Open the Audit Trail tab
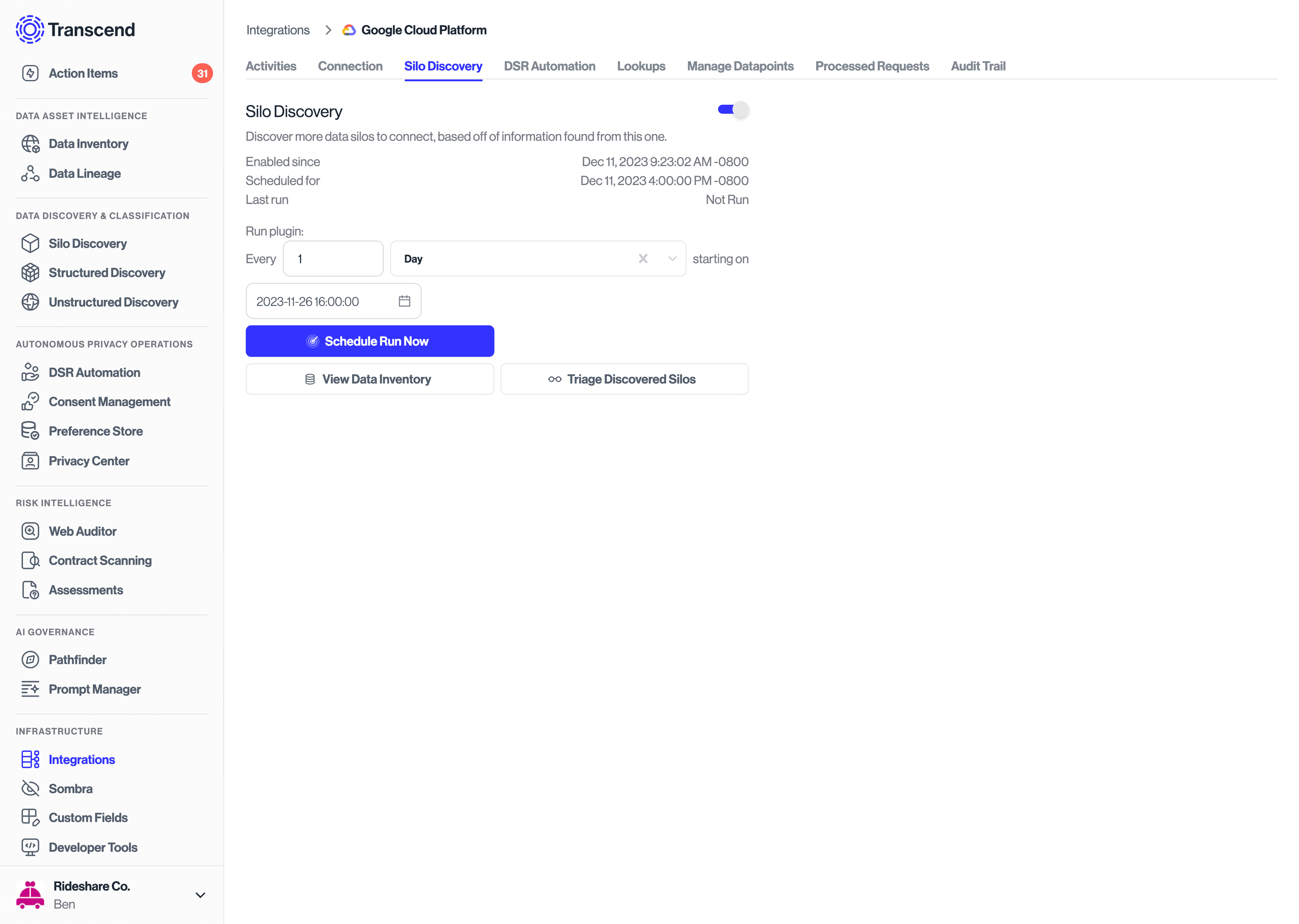1299x924 pixels. click(978, 66)
